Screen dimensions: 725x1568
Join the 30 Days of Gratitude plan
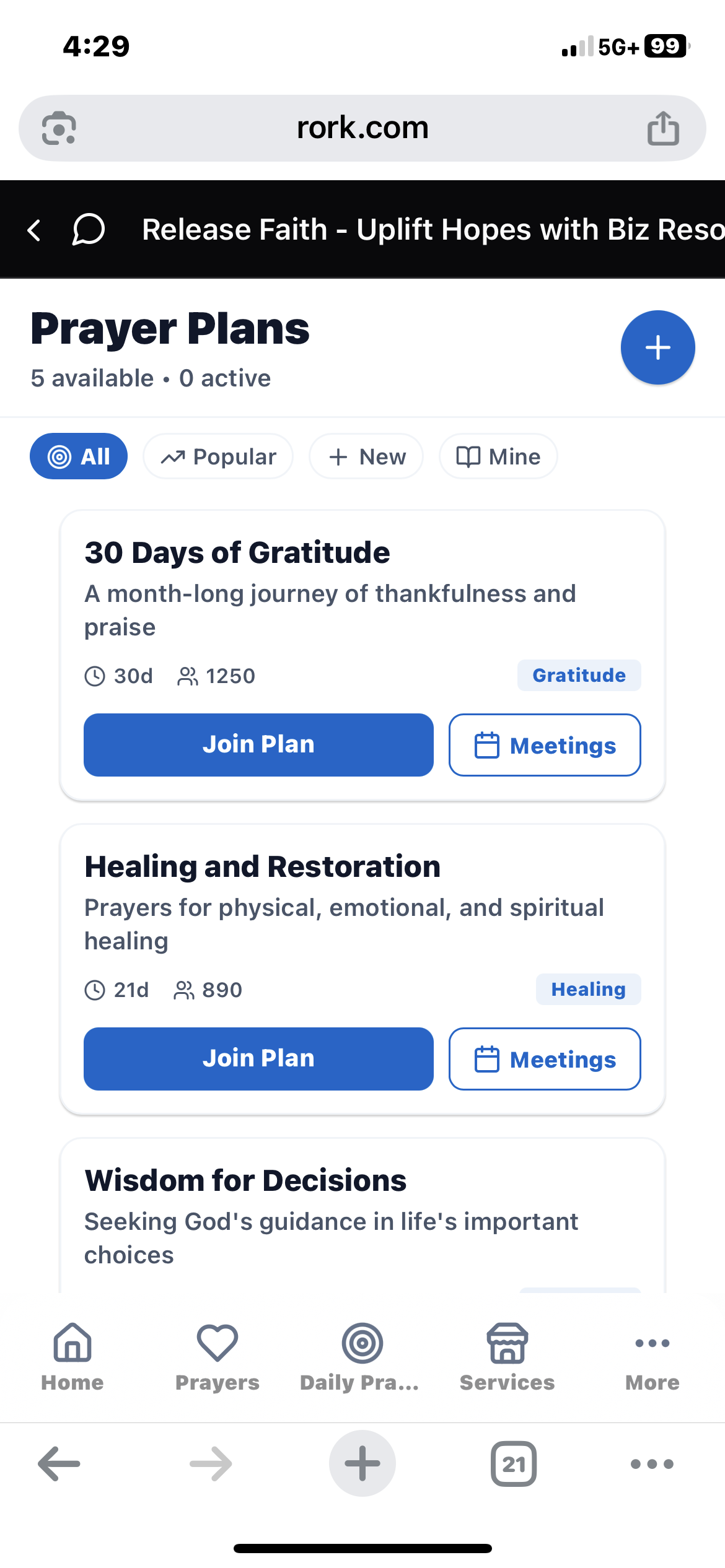coord(258,744)
